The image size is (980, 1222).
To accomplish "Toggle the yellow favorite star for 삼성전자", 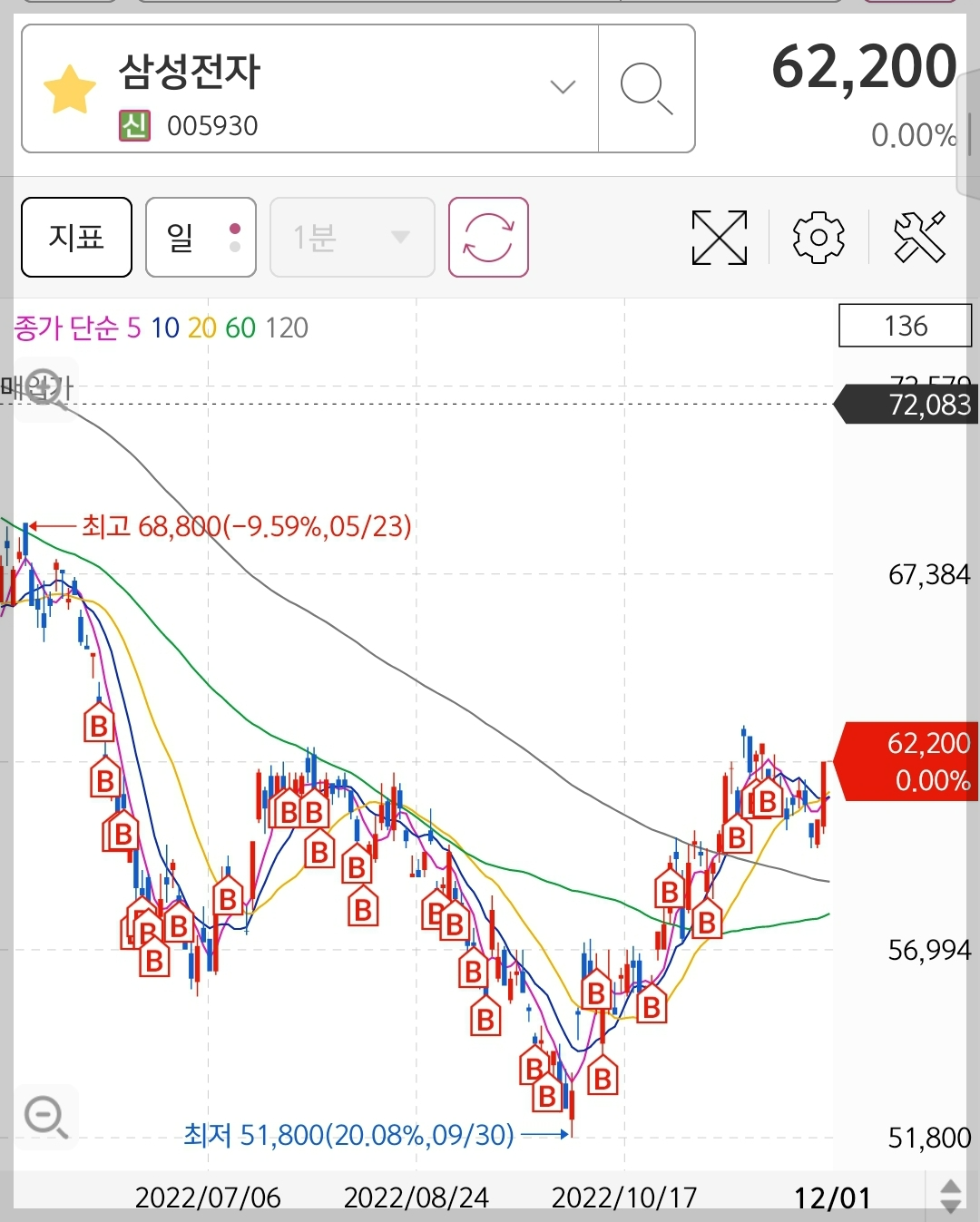I will (x=70, y=89).
